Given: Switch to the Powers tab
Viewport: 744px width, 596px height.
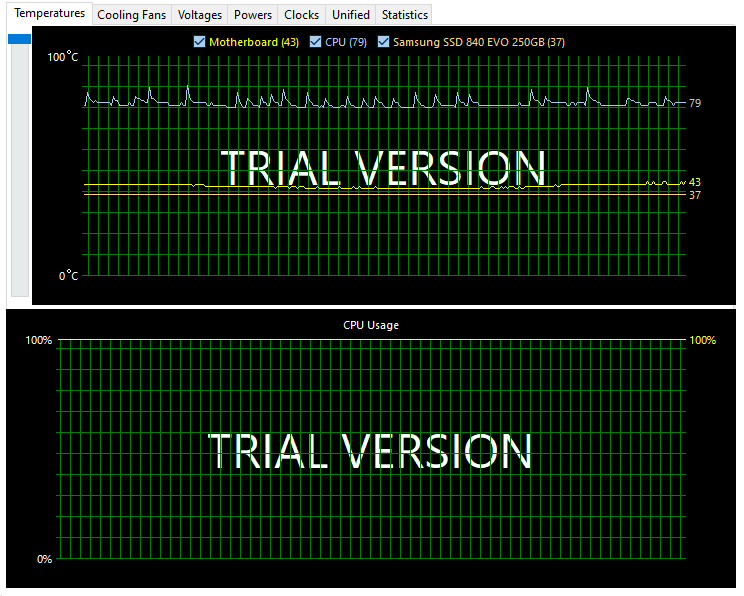Looking at the screenshot, I should click(x=253, y=15).
